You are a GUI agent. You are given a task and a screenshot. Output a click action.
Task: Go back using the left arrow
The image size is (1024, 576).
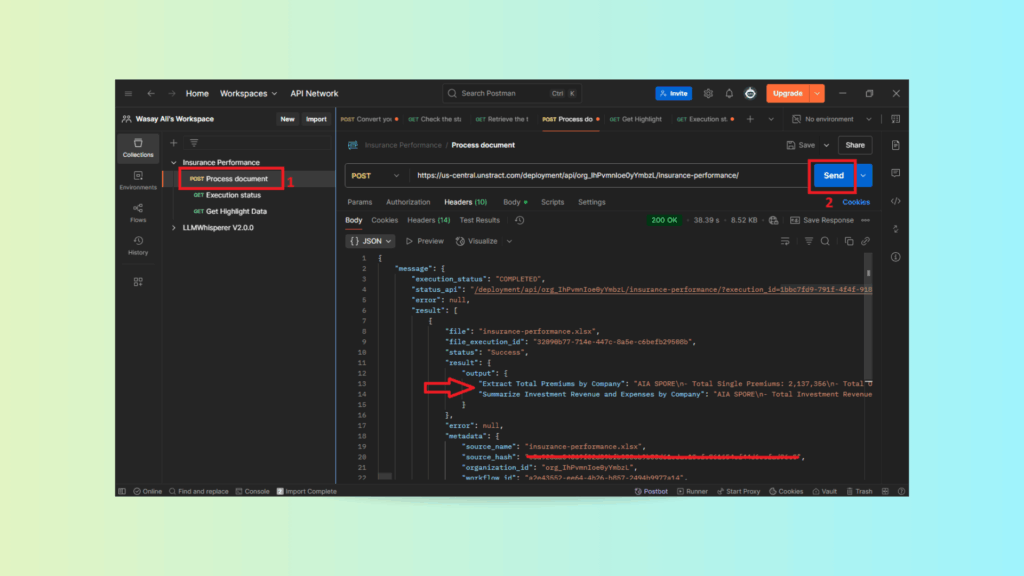151,93
